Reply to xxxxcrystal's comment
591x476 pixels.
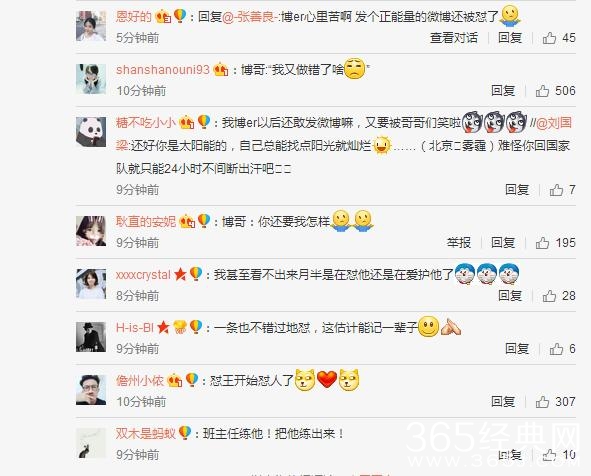point(510,296)
